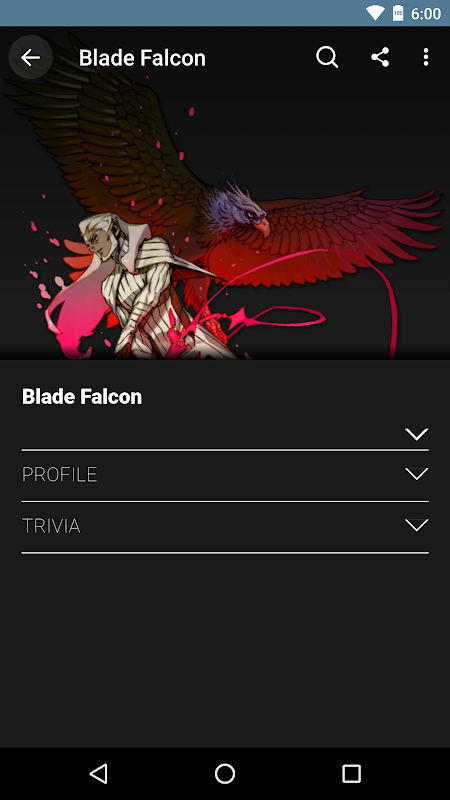Expand the unlabeled first section chevron
This screenshot has width=450, height=800.
pos(416,434)
